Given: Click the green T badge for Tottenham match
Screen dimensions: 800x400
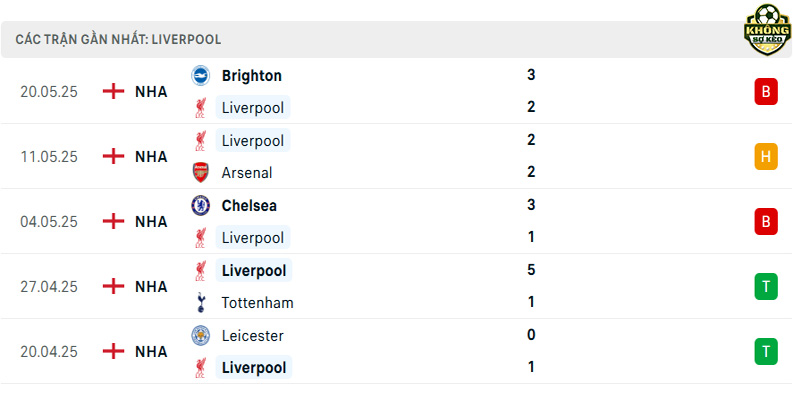Looking at the screenshot, I should [x=766, y=287].
